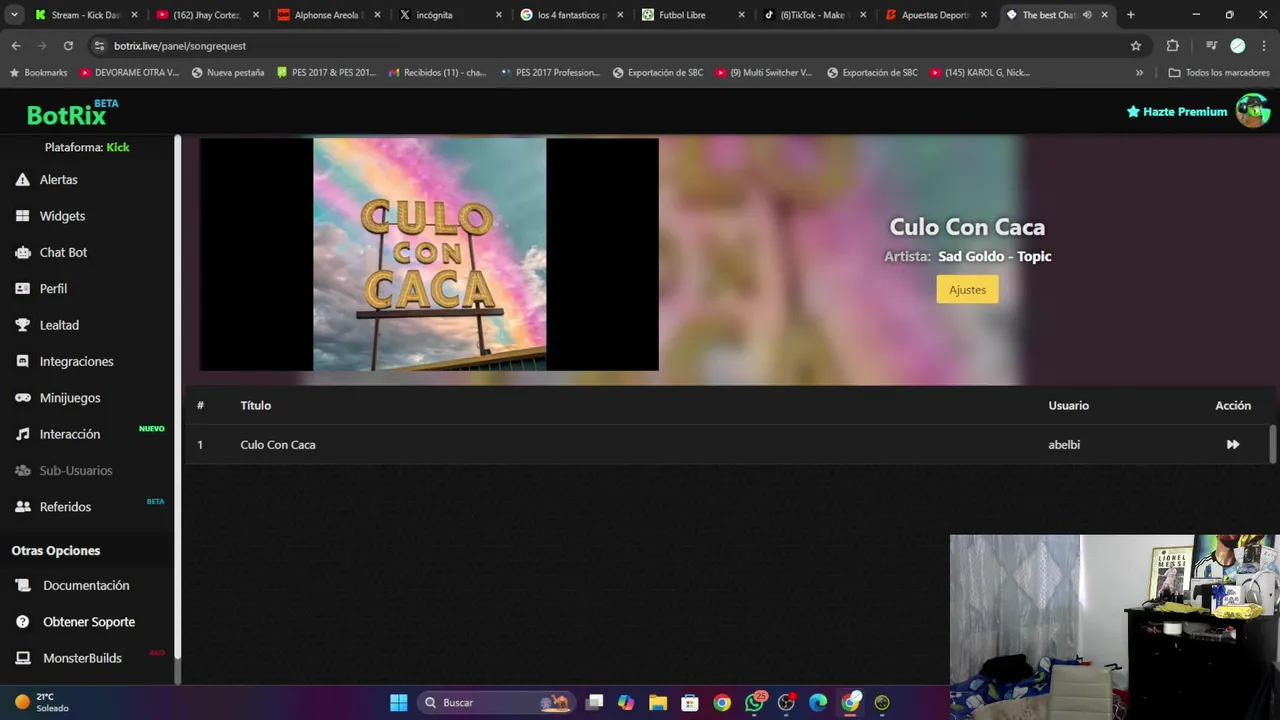Skip song Culo Con Caca

point(1232,445)
